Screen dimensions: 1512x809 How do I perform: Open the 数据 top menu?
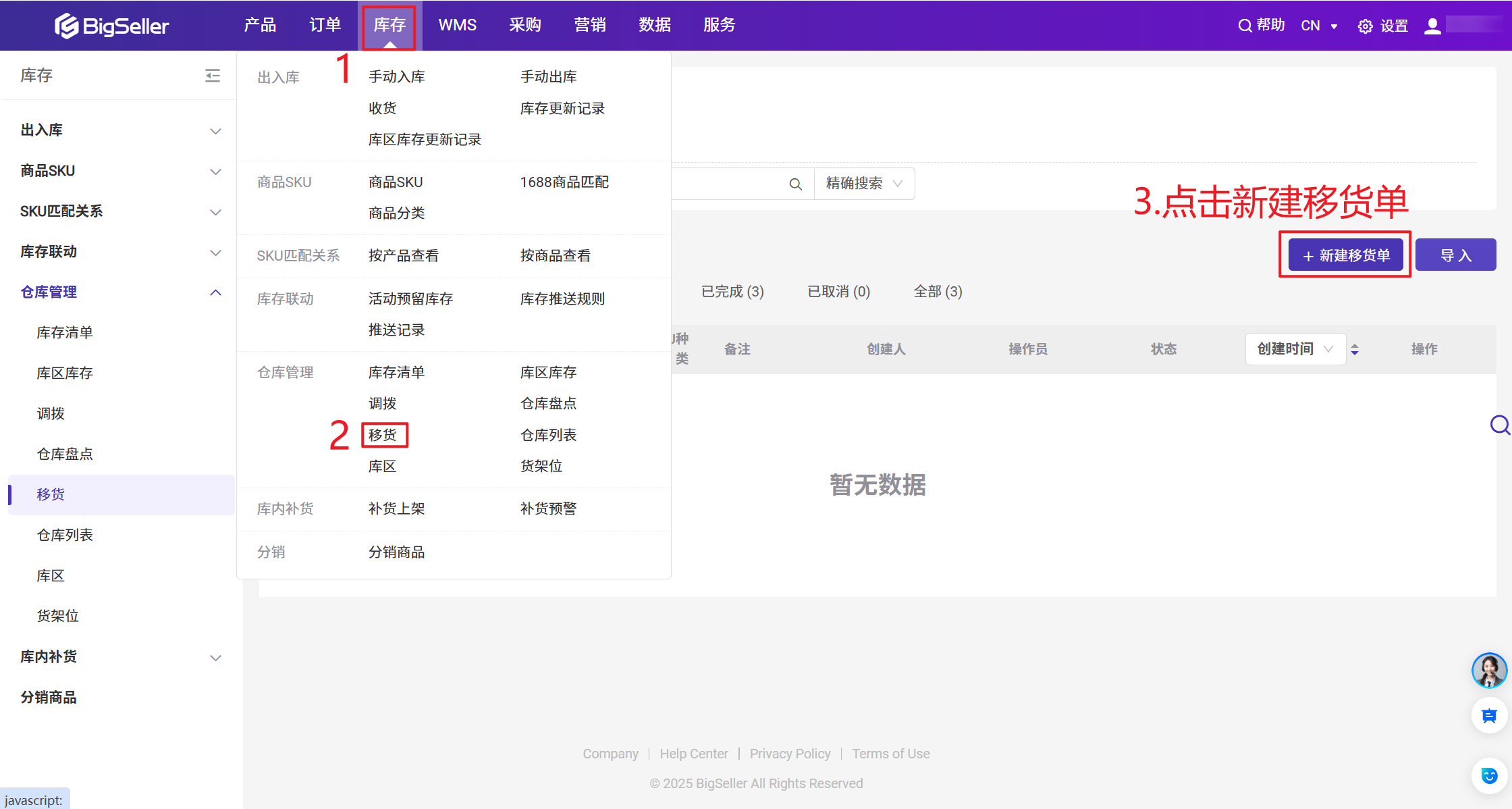coord(654,25)
